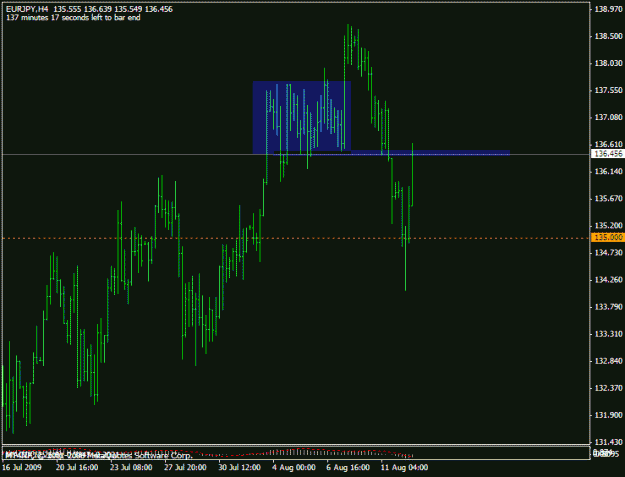The width and height of the screenshot is (625, 477).
Task: Click the 138.970 price scale label
Action: [608, 9]
